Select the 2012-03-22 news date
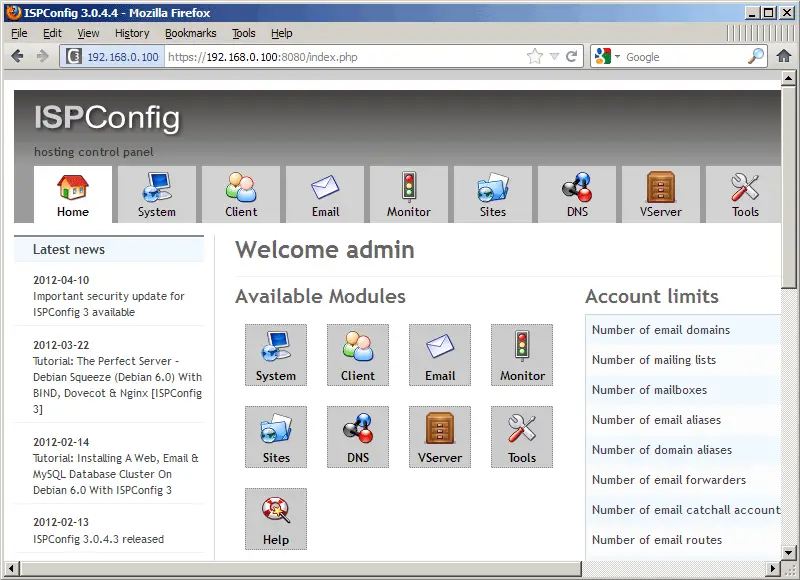This screenshot has height=580, width=800. (x=61, y=345)
